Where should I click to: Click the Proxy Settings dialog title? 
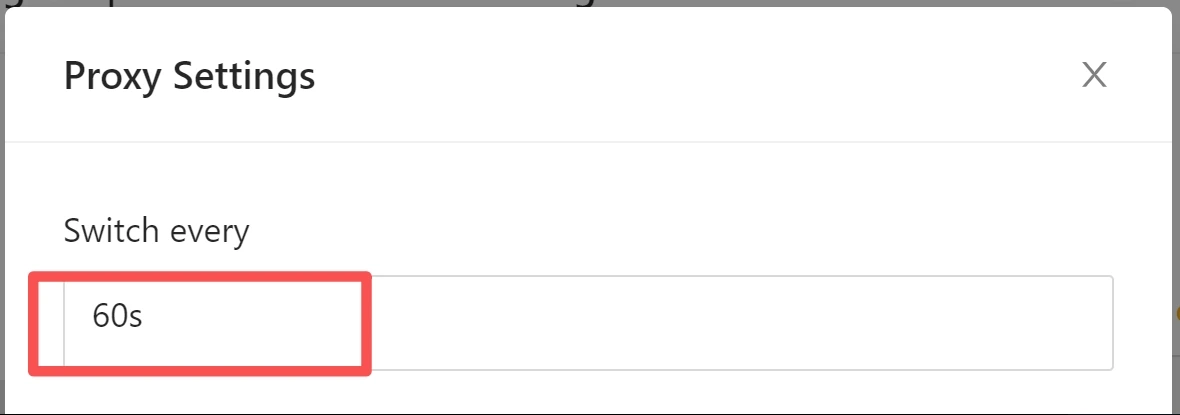pos(189,76)
